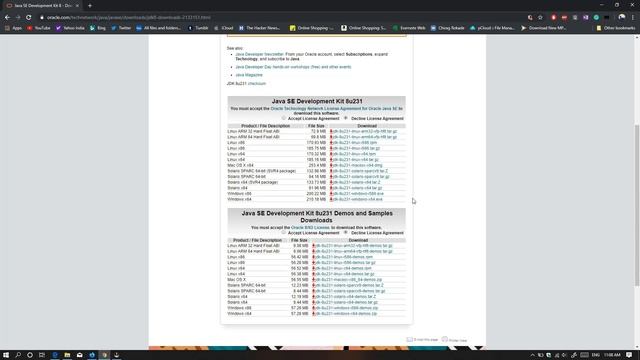Select the 215.18 MB Windows x64 file size
Image resolution: width=640 pixels, height=360 pixels.
[x=316, y=199]
